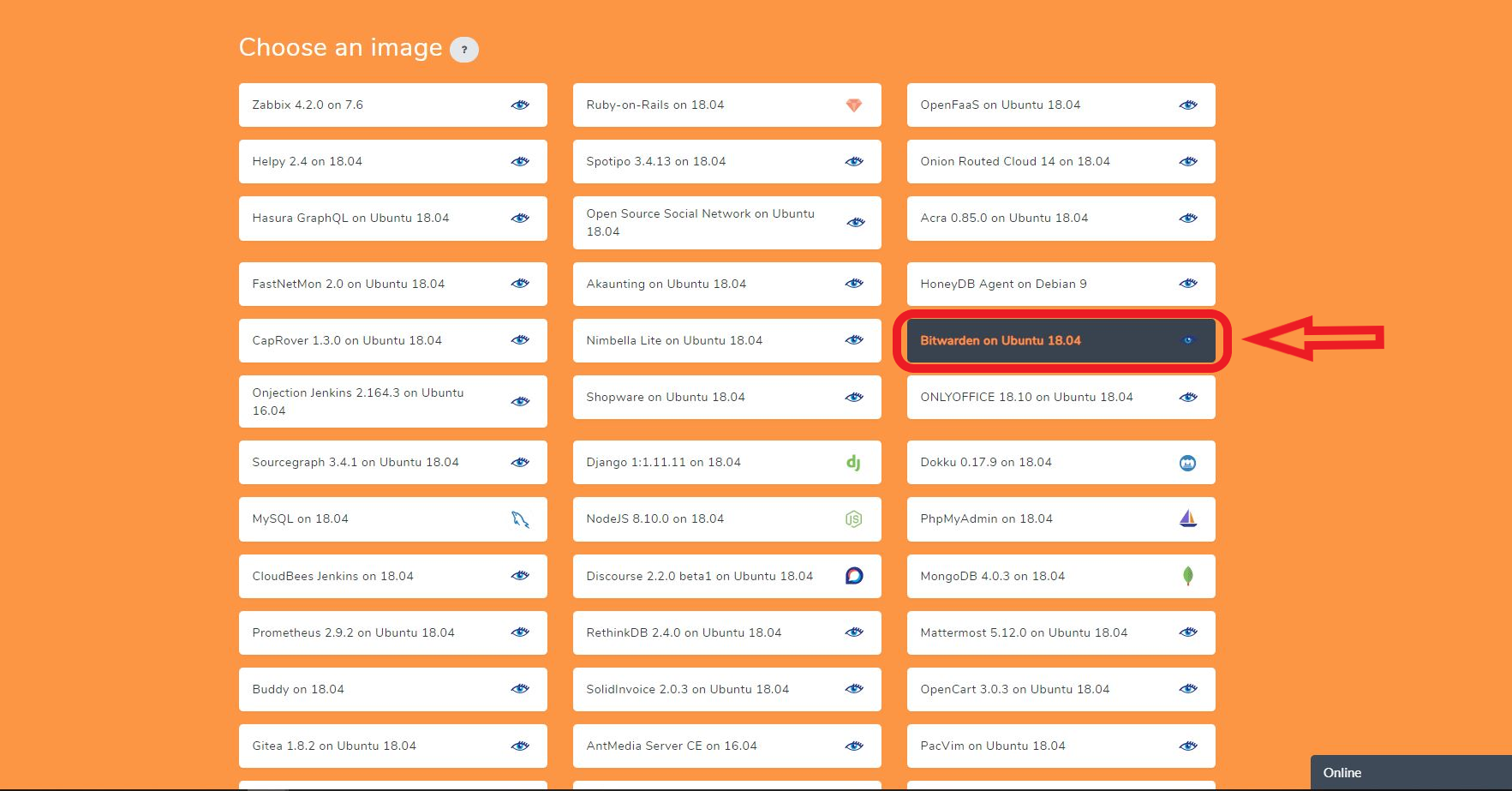This screenshot has height=791, width=1512.
Task: Select OpenCart 3.0.3 on Ubuntu 18.04
Action: pos(1061,689)
